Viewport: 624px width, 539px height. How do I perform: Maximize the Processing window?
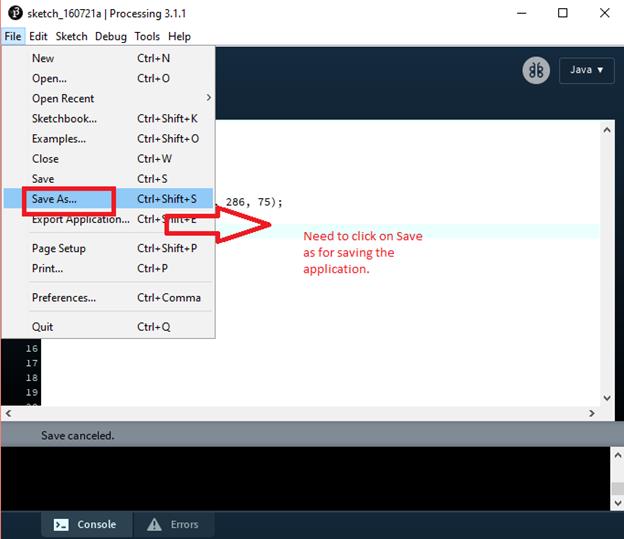click(563, 13)
